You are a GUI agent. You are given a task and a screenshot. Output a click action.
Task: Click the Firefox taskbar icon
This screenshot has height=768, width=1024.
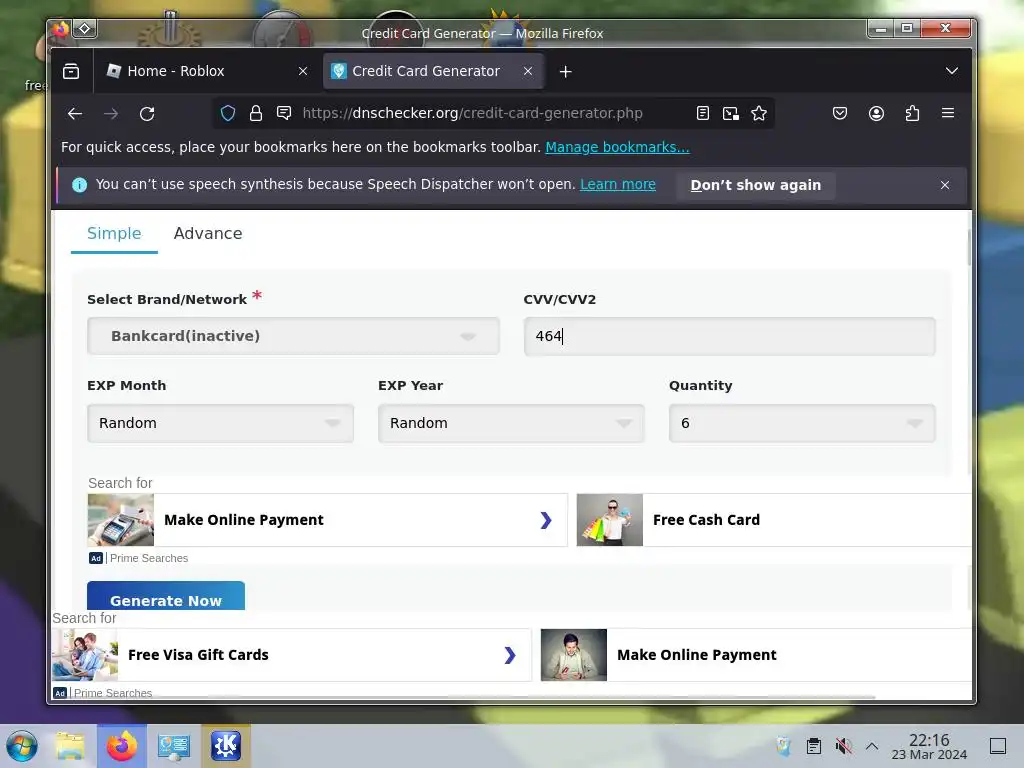coord(122,746)
